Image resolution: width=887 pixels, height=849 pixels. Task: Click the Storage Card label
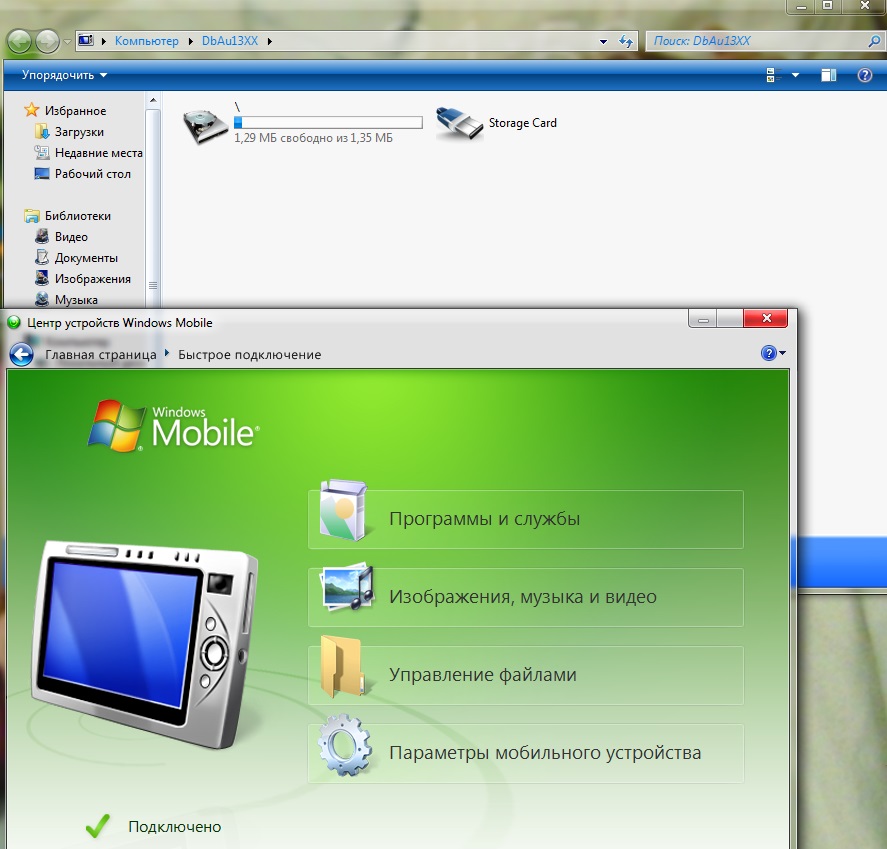pyautogui.click(x=522, y=123)
